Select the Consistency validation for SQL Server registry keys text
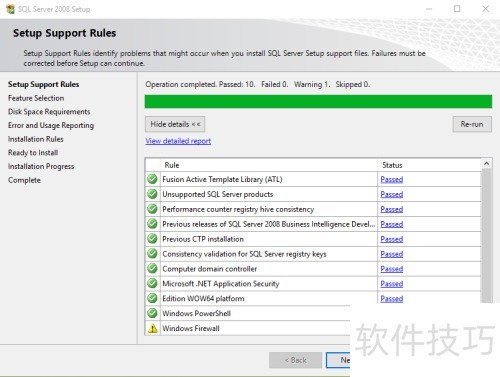 tap(244, 254)
